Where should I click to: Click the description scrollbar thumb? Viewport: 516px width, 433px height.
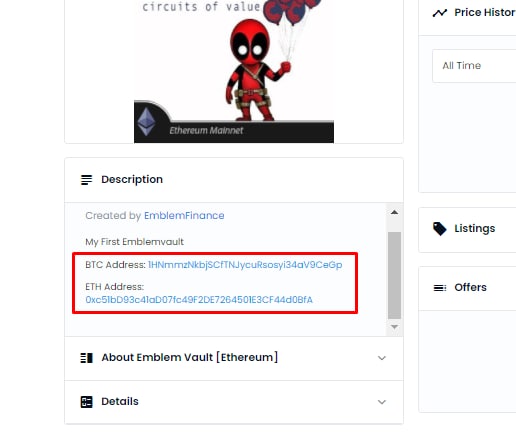[394, 275]
